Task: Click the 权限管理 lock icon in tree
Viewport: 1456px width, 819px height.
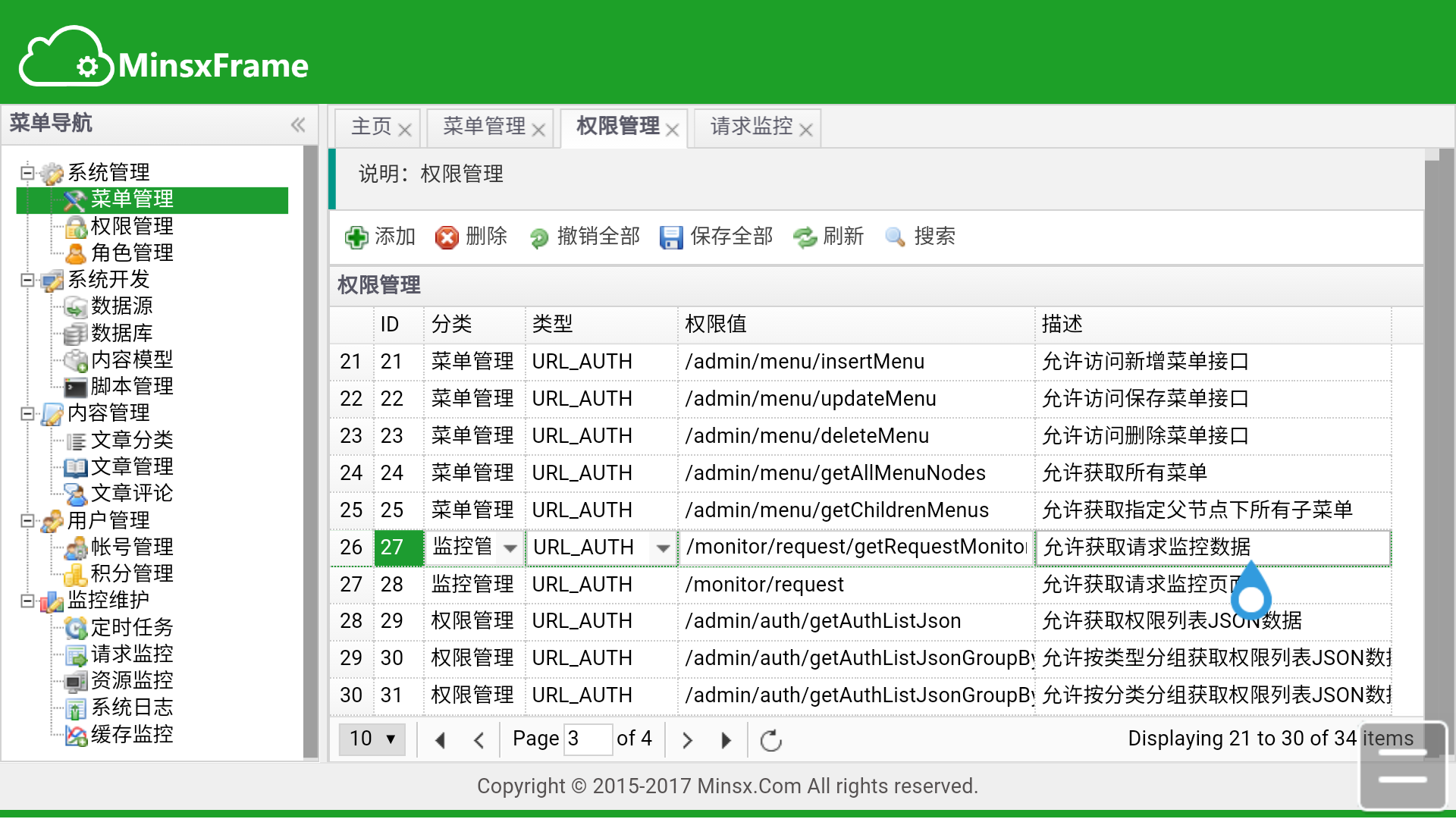Action: [x=75, y=227]
